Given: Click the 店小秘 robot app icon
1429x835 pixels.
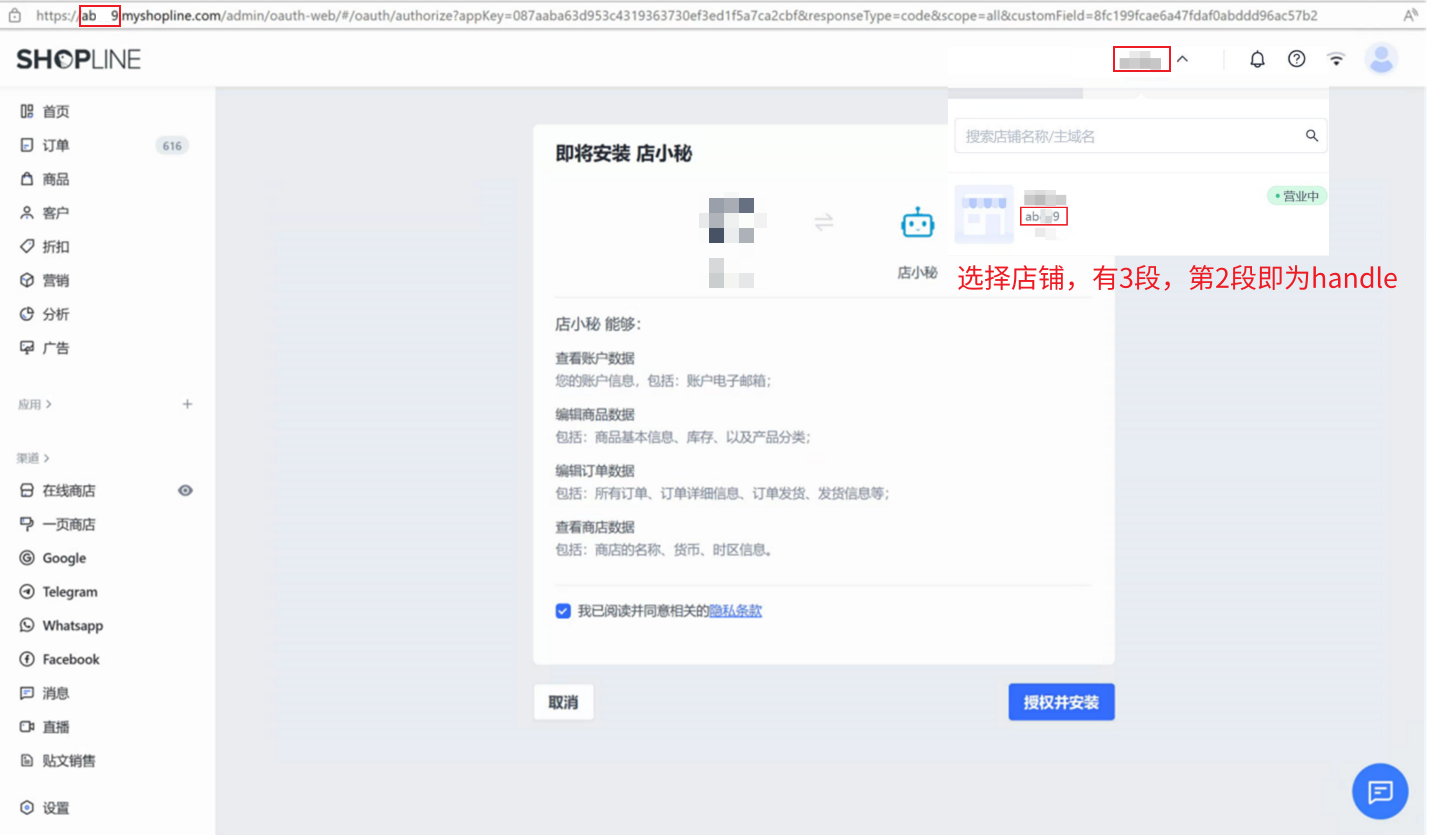Looking at the screenshot, I should 917,223.
